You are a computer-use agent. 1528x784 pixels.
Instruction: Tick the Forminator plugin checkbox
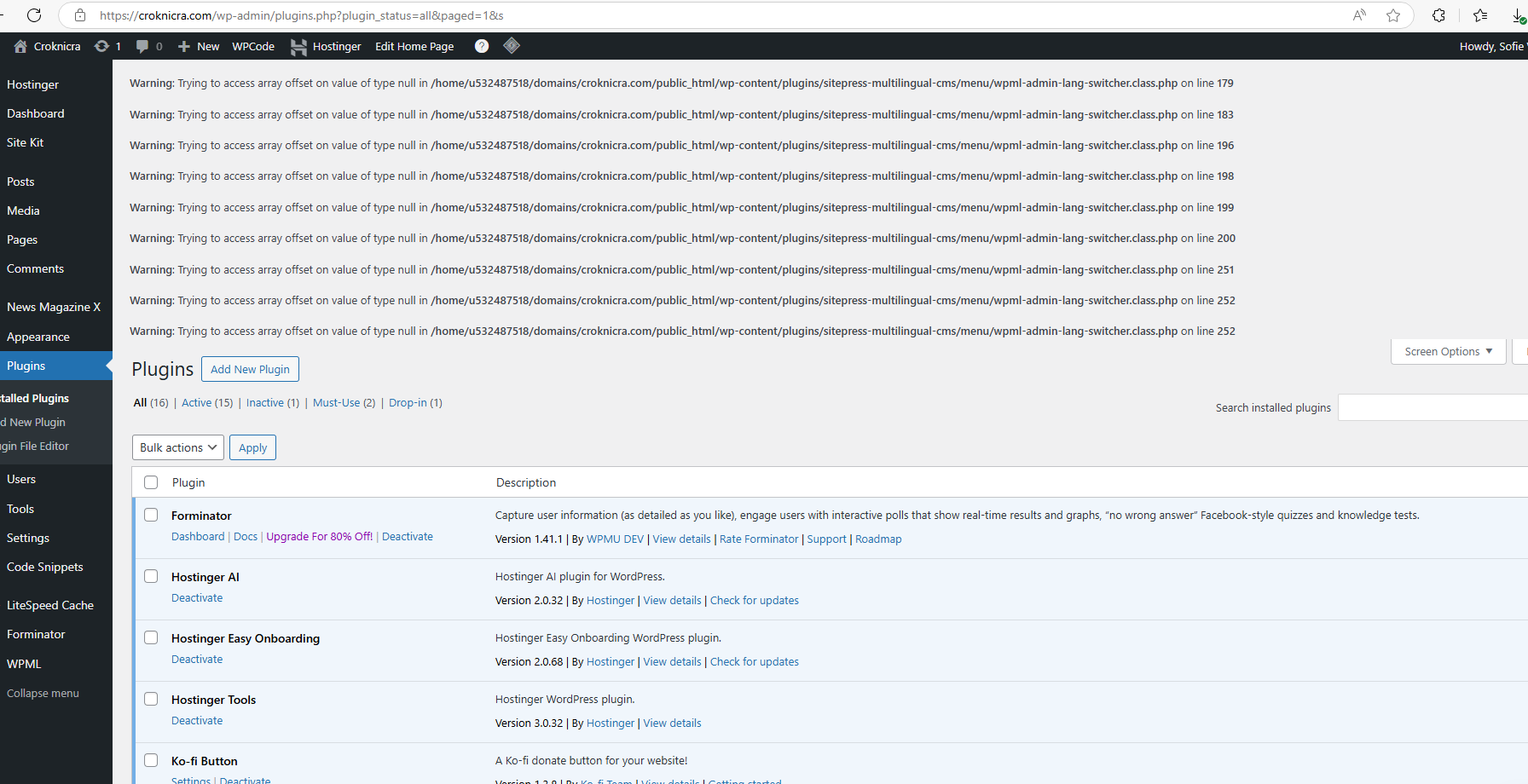click(x=151, y=515)
